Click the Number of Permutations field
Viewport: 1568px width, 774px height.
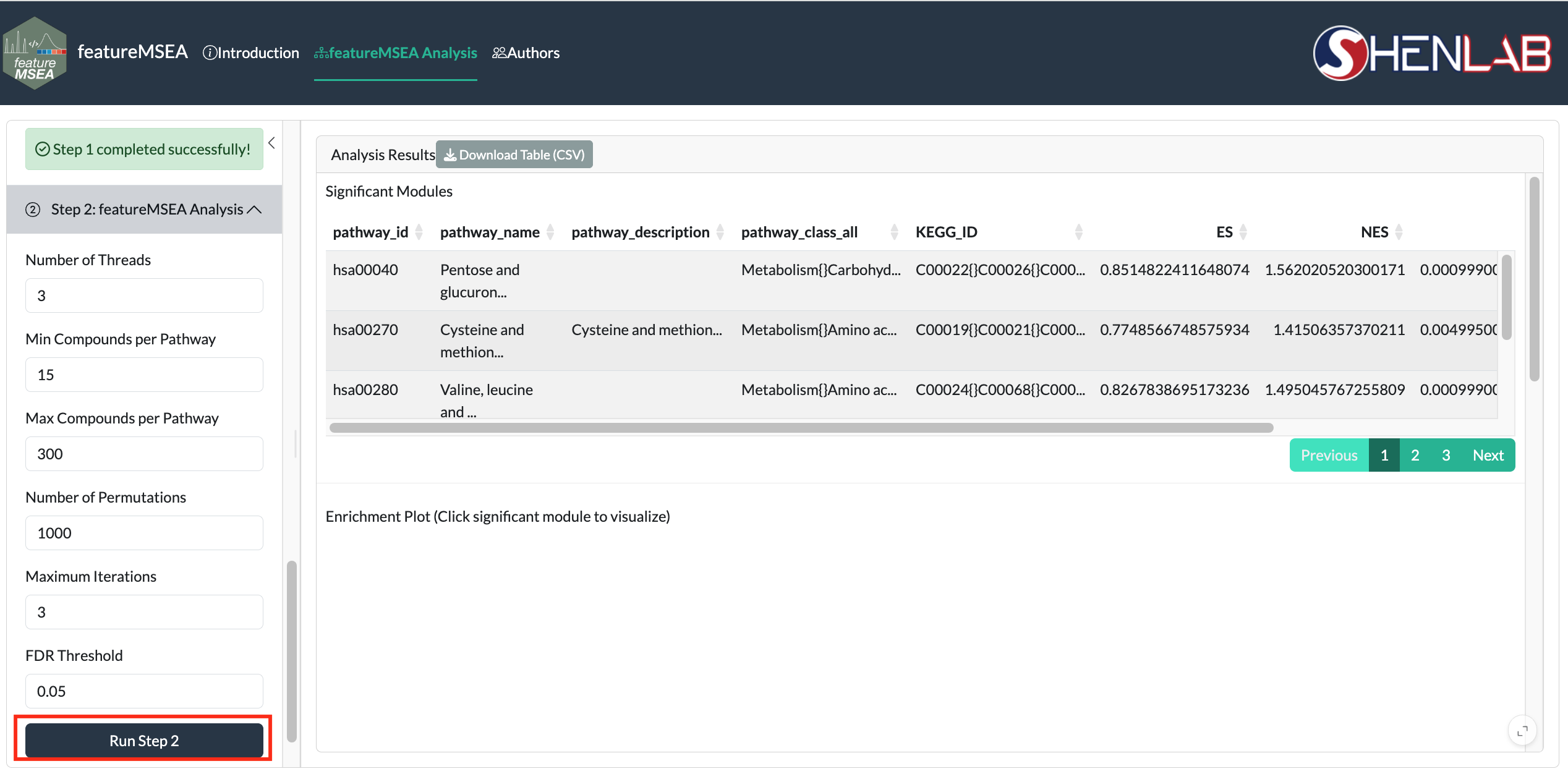(x=144, y=533)
